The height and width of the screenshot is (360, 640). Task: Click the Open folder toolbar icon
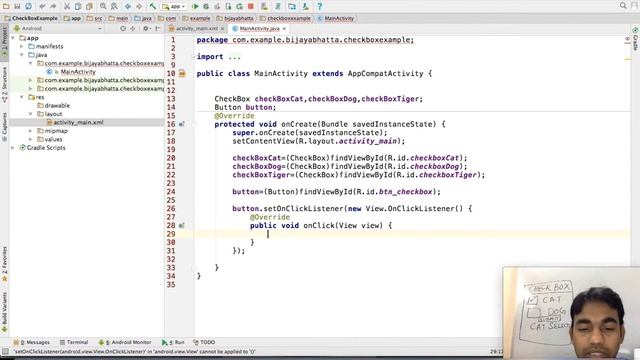coord(6,6)
